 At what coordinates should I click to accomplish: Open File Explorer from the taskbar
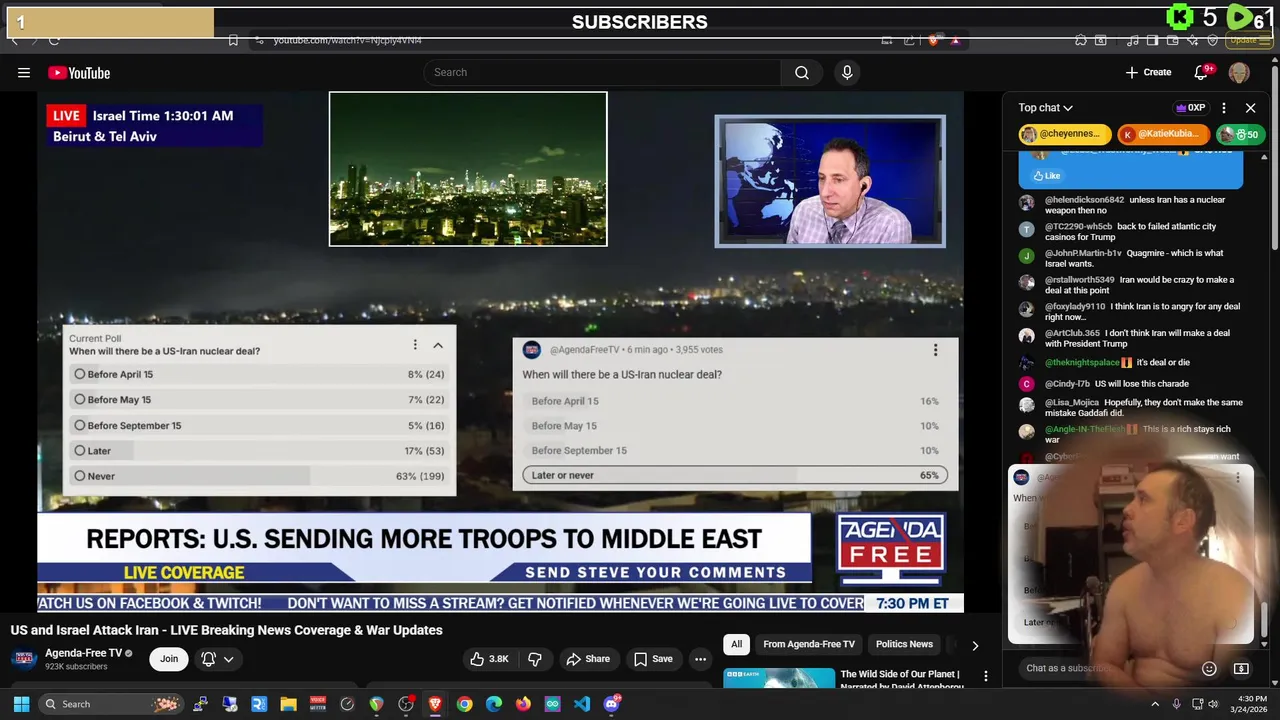(x=288, y=704)
